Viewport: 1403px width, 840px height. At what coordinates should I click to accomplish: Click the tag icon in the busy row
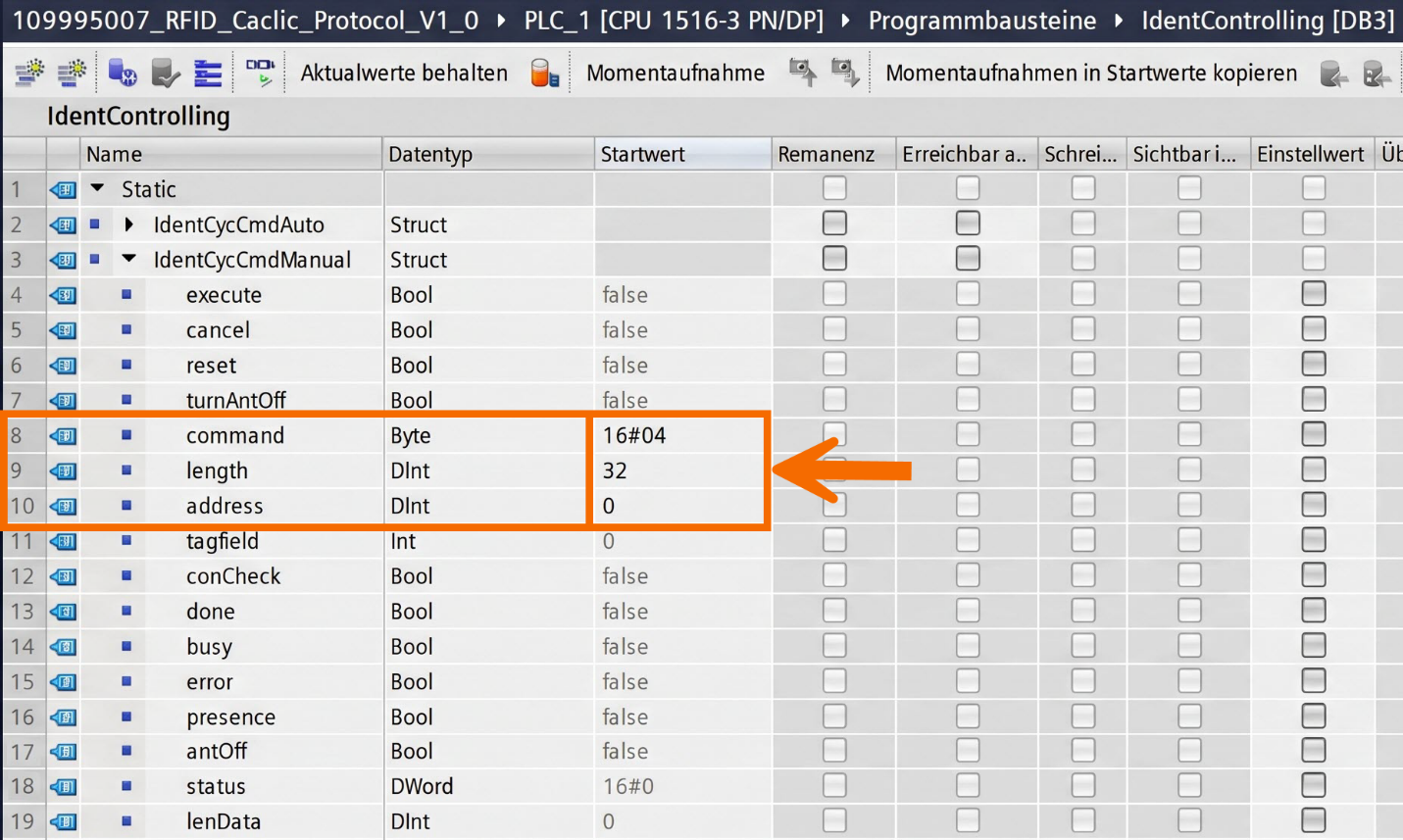(64, 647)
